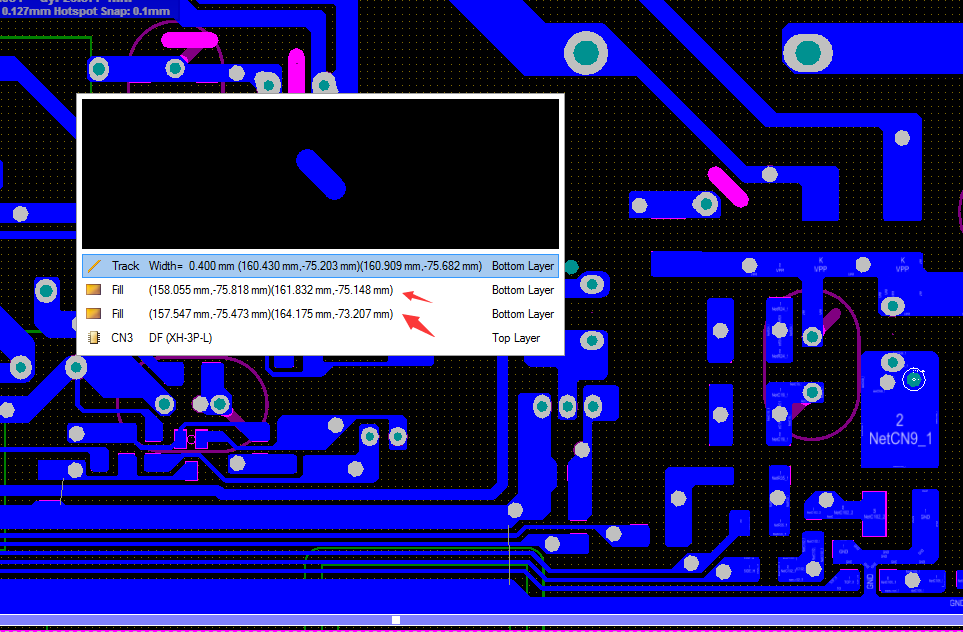Click the Fill icon beside 158.055 mm entry
Viewport: 963px width, 632px height.
tap(94, 290)
